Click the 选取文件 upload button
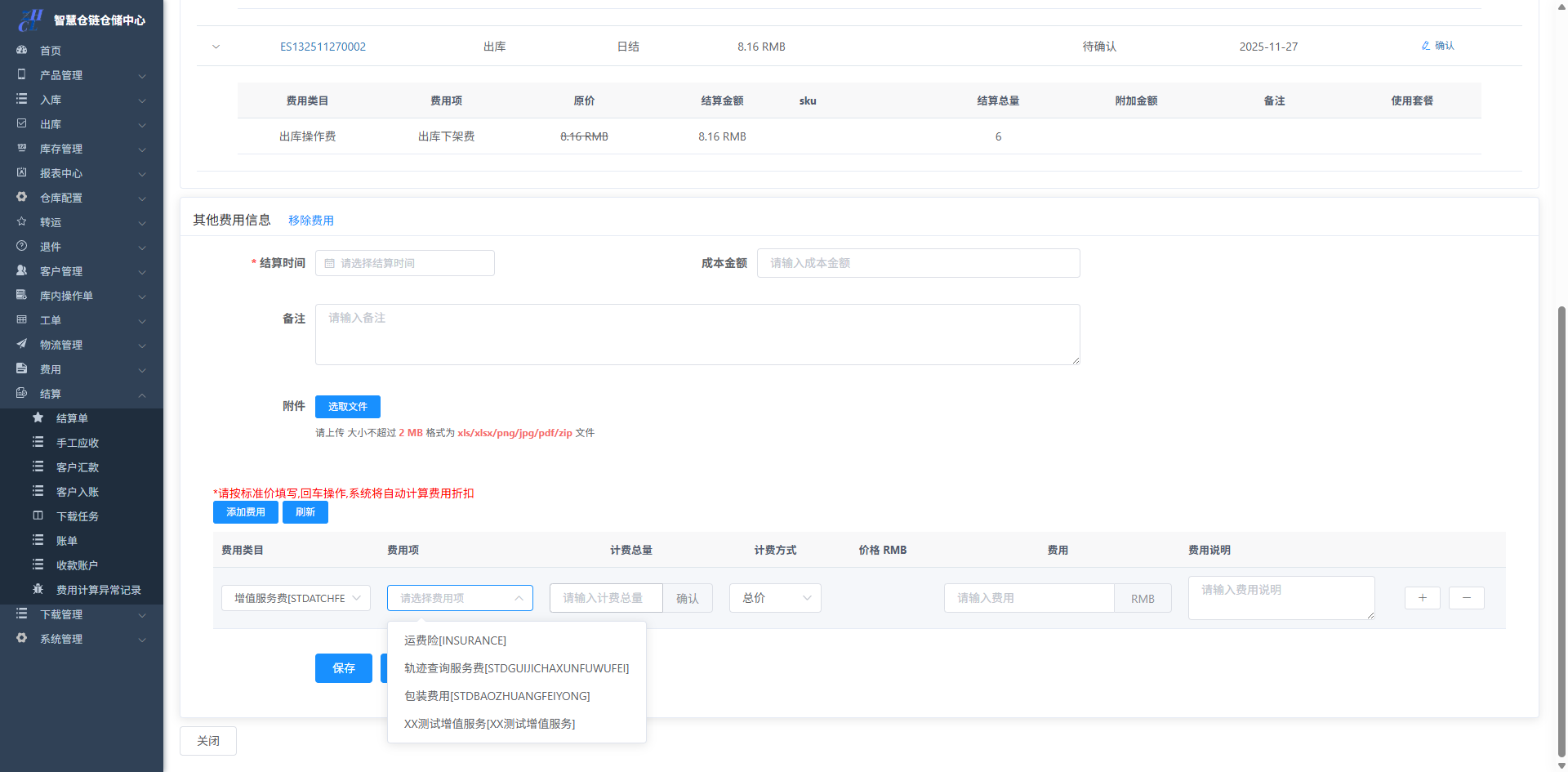 (x=347, y=406)
